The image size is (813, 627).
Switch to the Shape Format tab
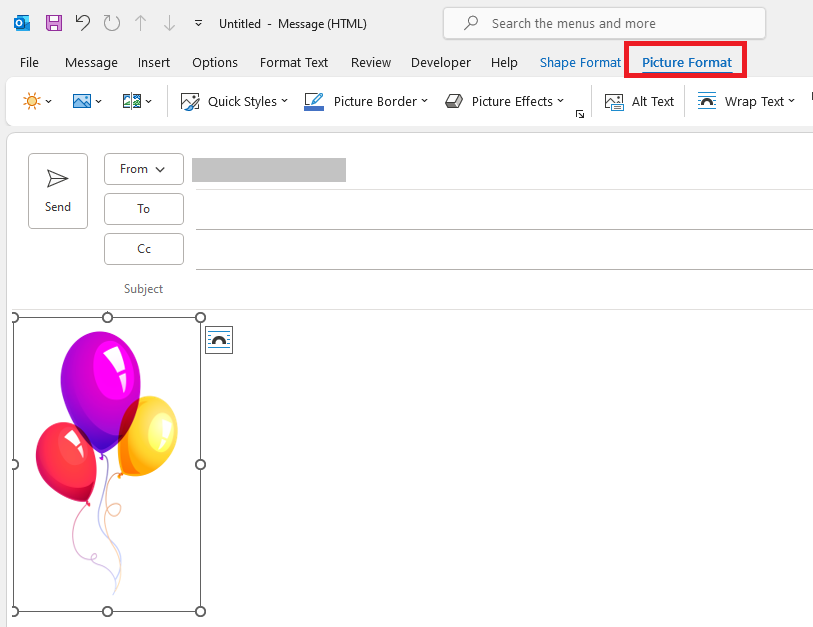580,63
